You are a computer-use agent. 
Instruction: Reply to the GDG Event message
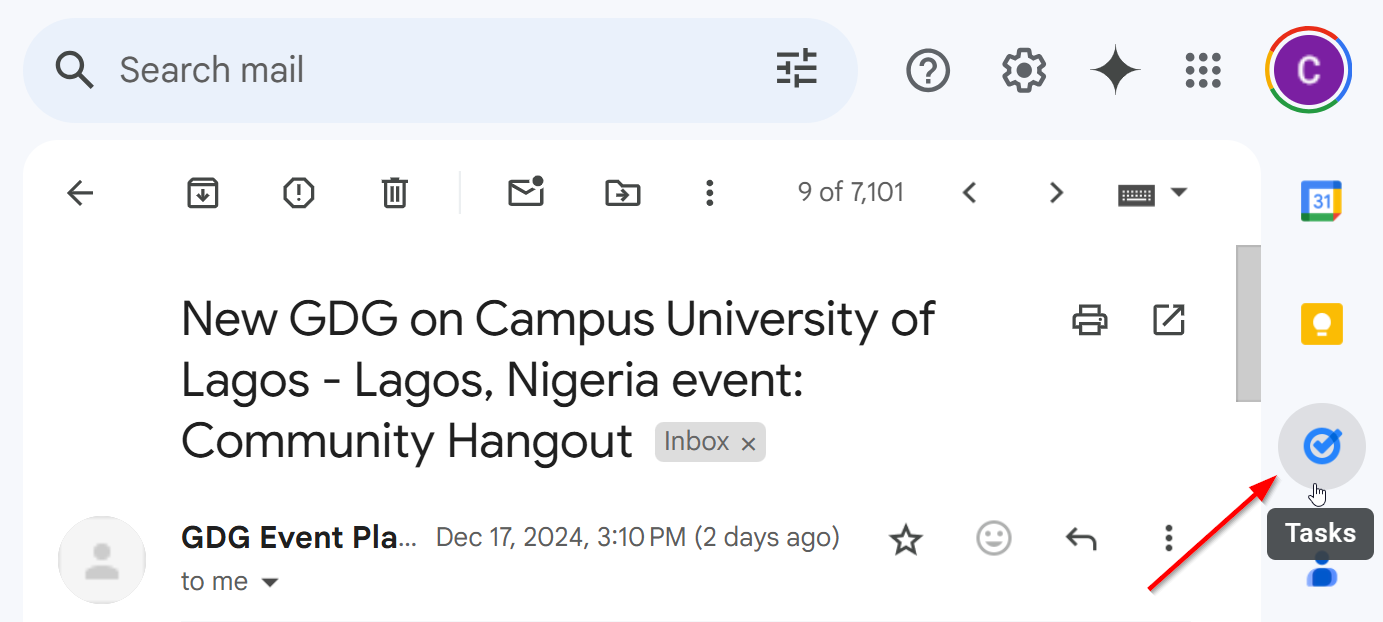click(1081, 539)
